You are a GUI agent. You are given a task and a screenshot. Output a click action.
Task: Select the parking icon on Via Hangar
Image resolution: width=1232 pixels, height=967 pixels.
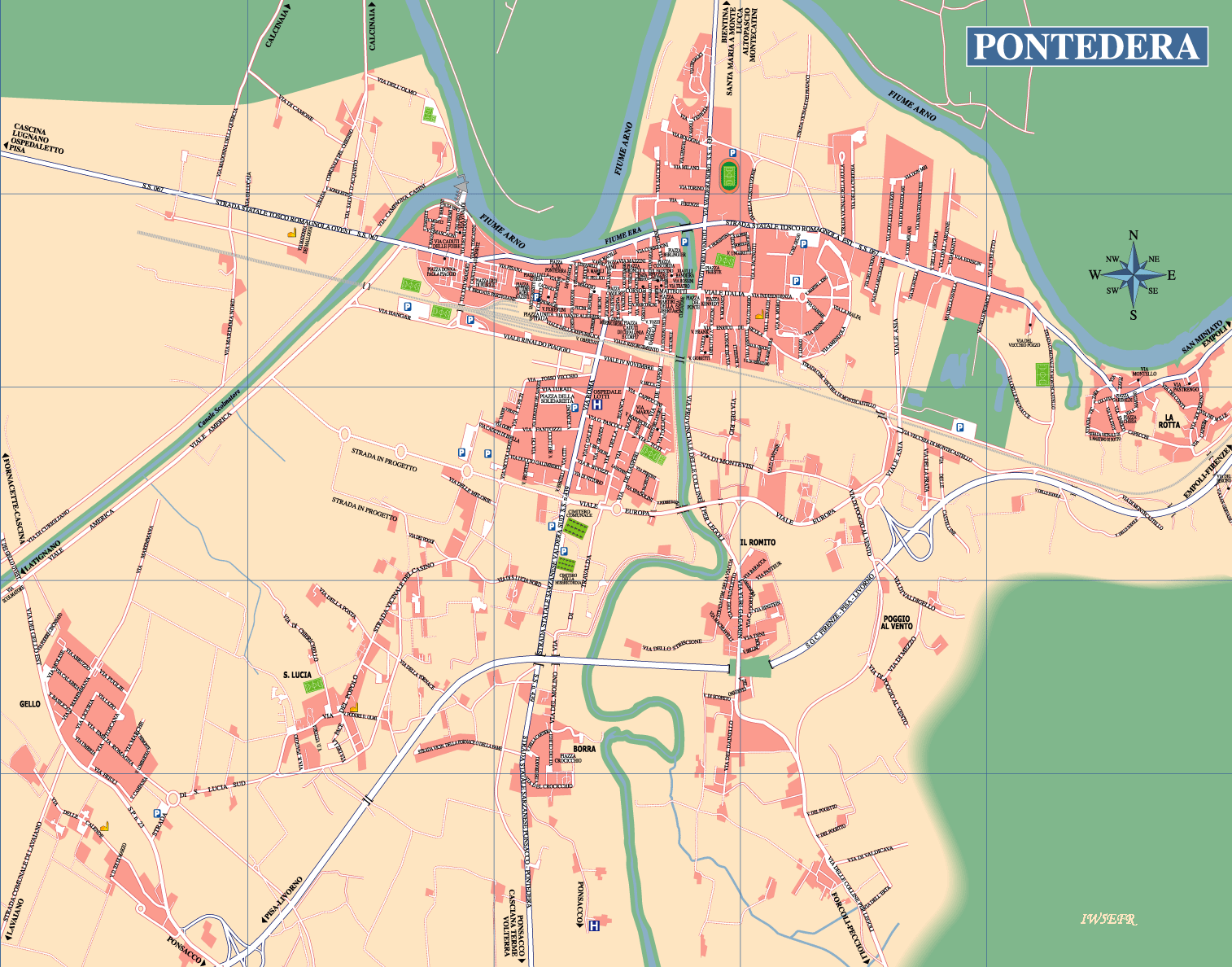[x=409, y=308]
